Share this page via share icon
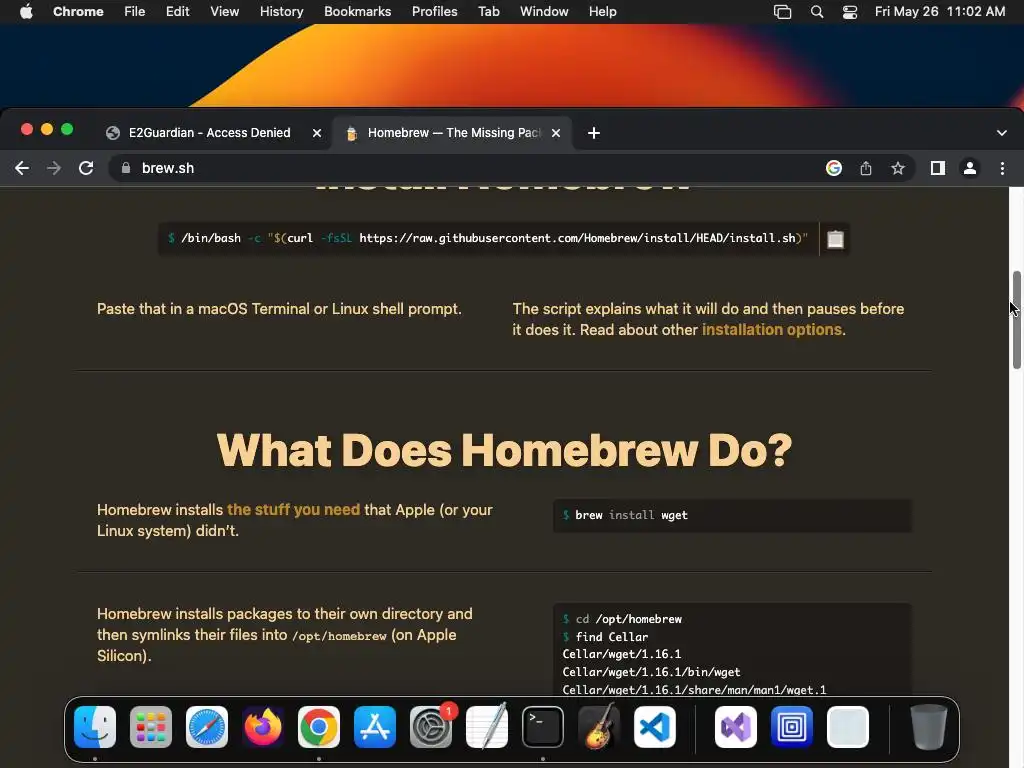Viewport: 1024px width, 768px height. [866, 168]
